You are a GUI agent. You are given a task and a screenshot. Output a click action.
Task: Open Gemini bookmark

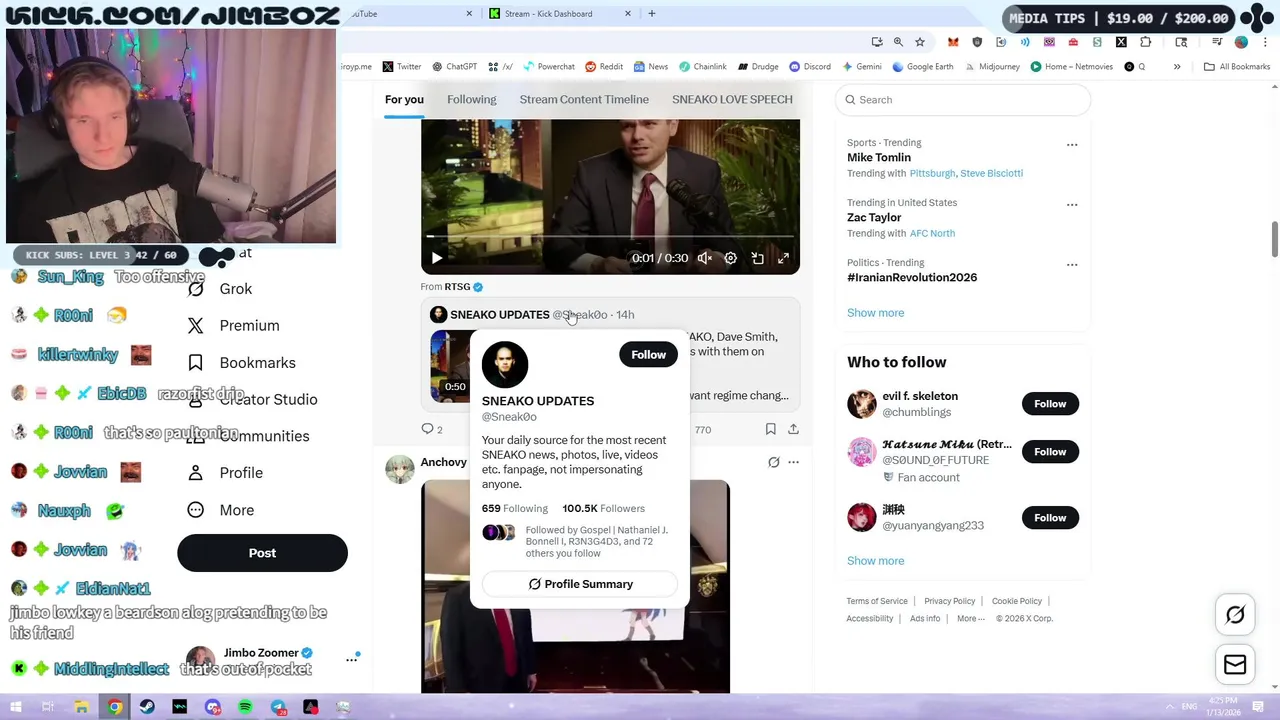point(862,67)
